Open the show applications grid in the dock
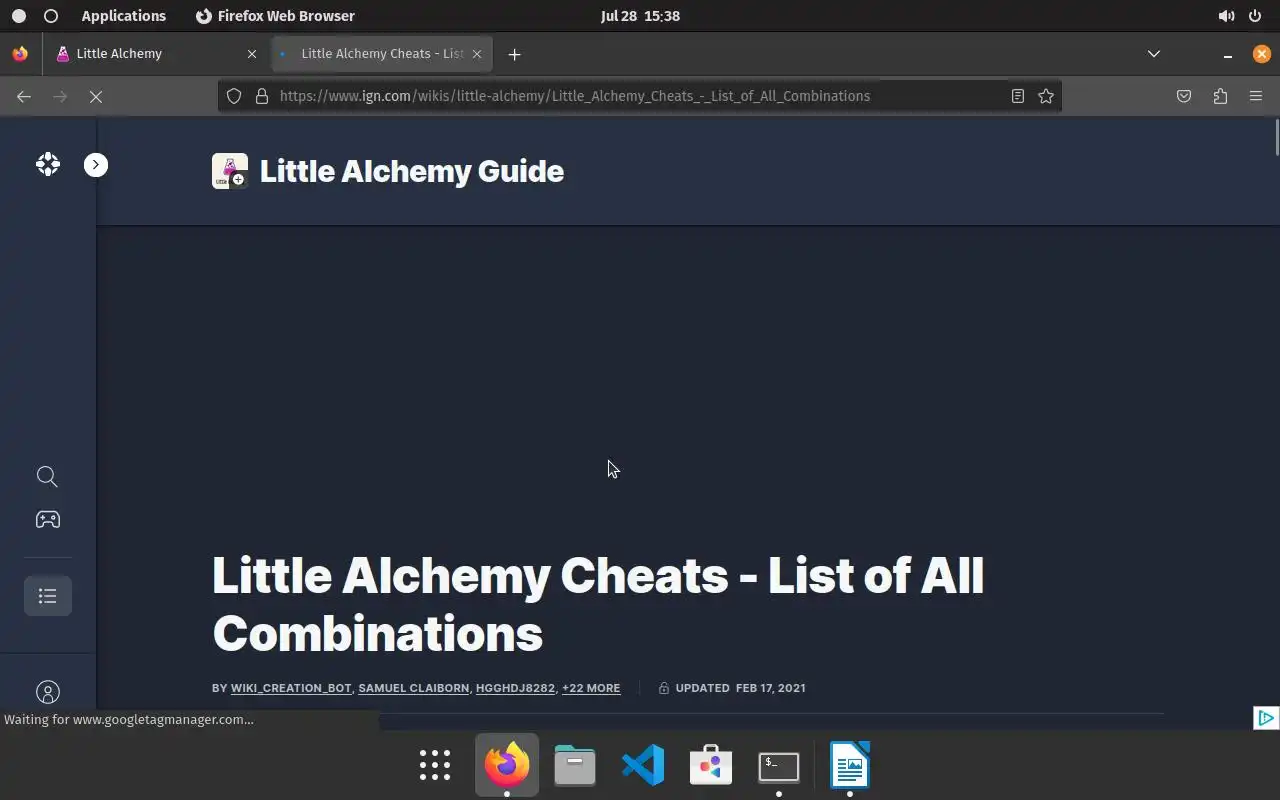The height and width of the screenshot is (800, 1280). tap(435, 766)
